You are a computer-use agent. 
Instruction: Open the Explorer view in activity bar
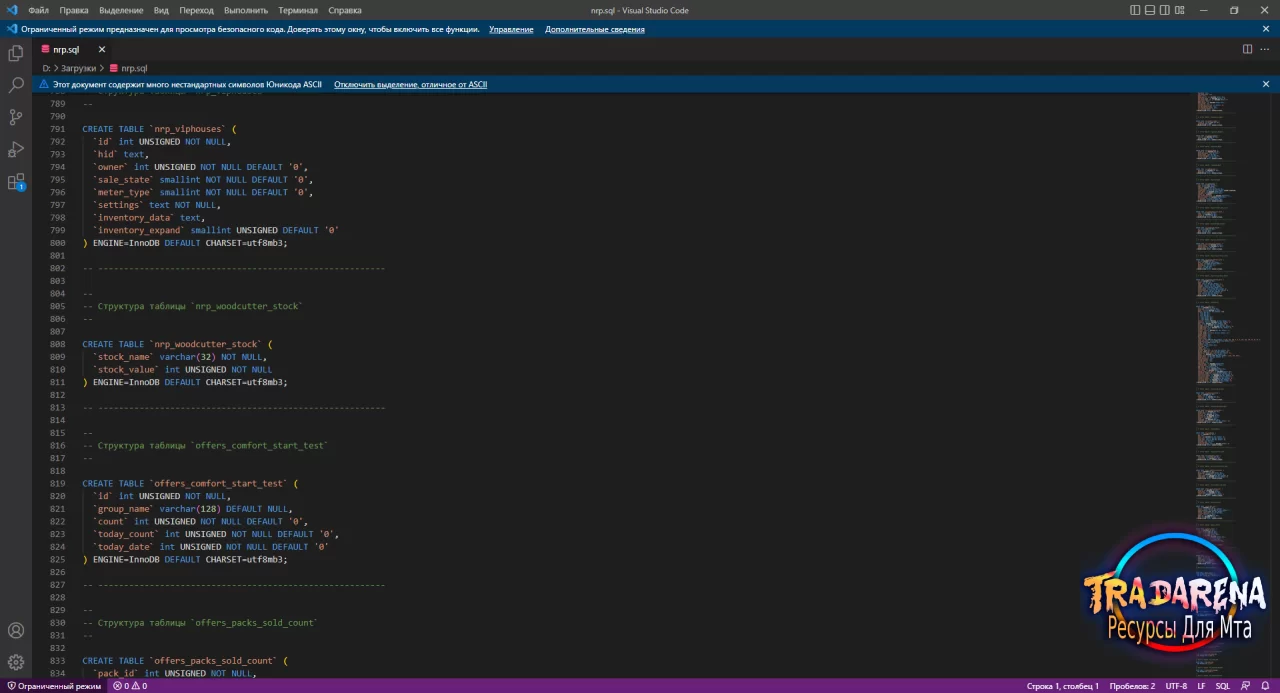(x=16, y=53)
